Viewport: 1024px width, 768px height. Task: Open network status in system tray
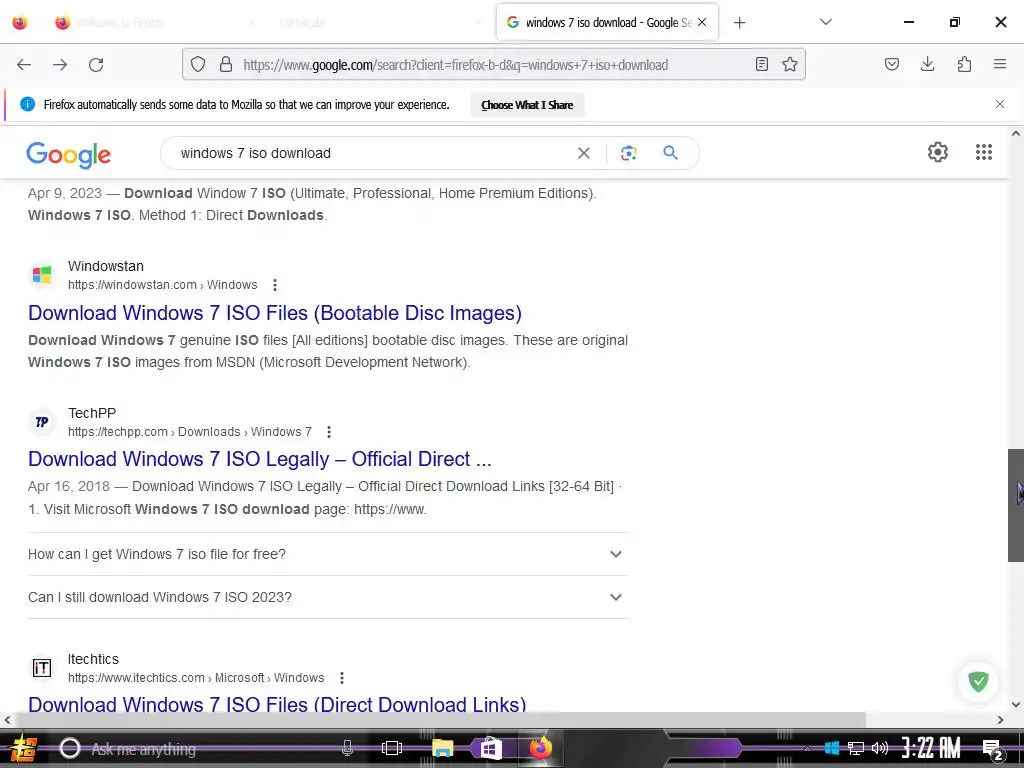click(856, 748)
